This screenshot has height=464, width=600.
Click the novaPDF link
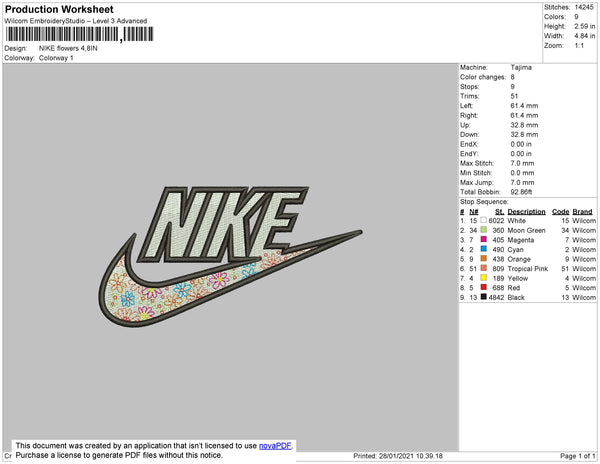[275, 446]
